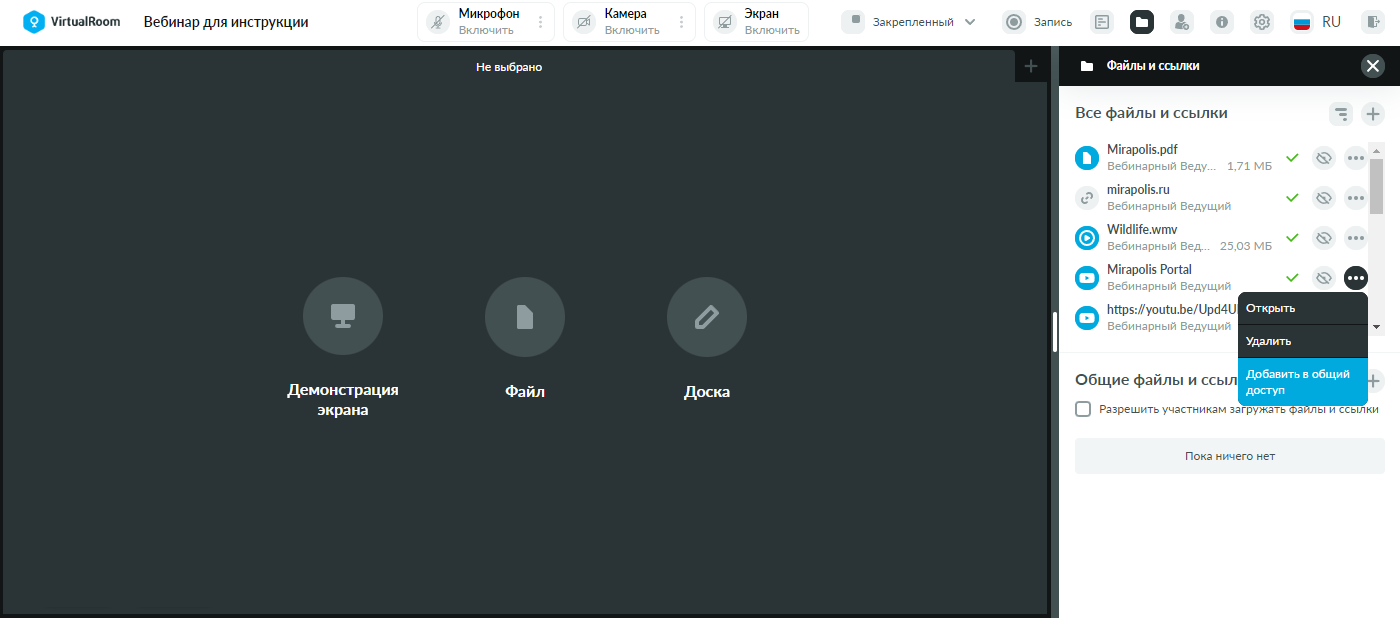
Task: Expand the 'Закрепленный' layout dropdown
Action: click(x=970, y=22)
